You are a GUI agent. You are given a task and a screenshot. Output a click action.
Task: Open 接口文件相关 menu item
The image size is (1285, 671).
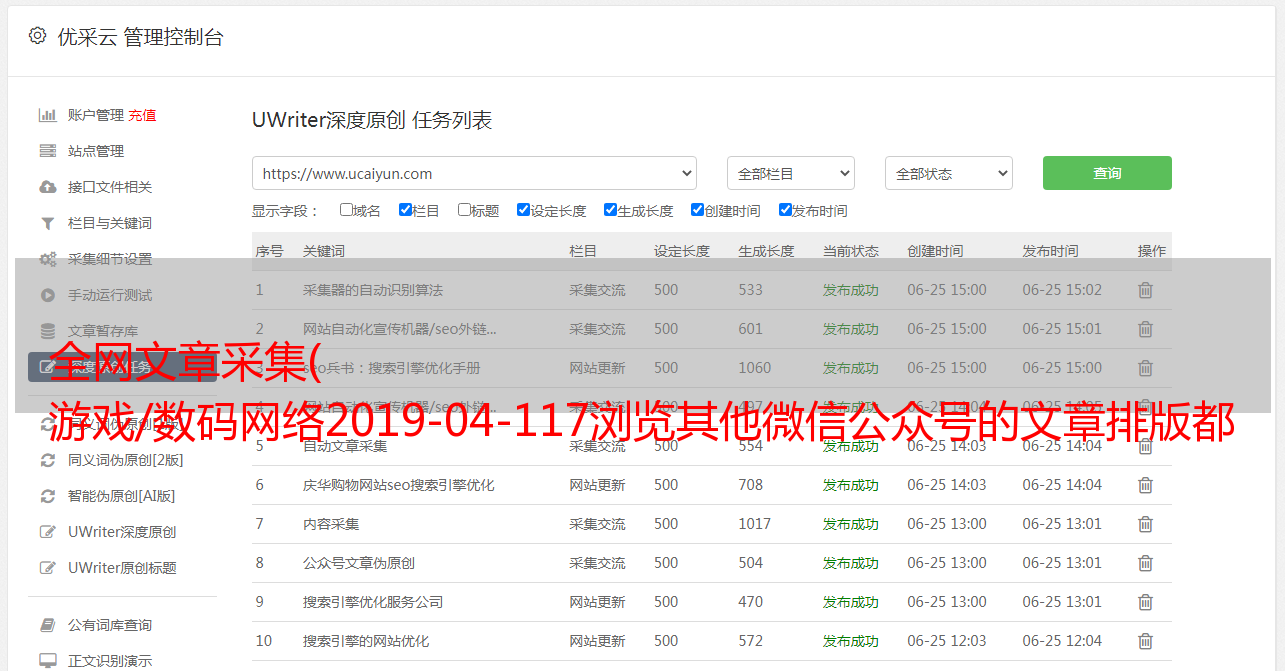tap(110, 187)
